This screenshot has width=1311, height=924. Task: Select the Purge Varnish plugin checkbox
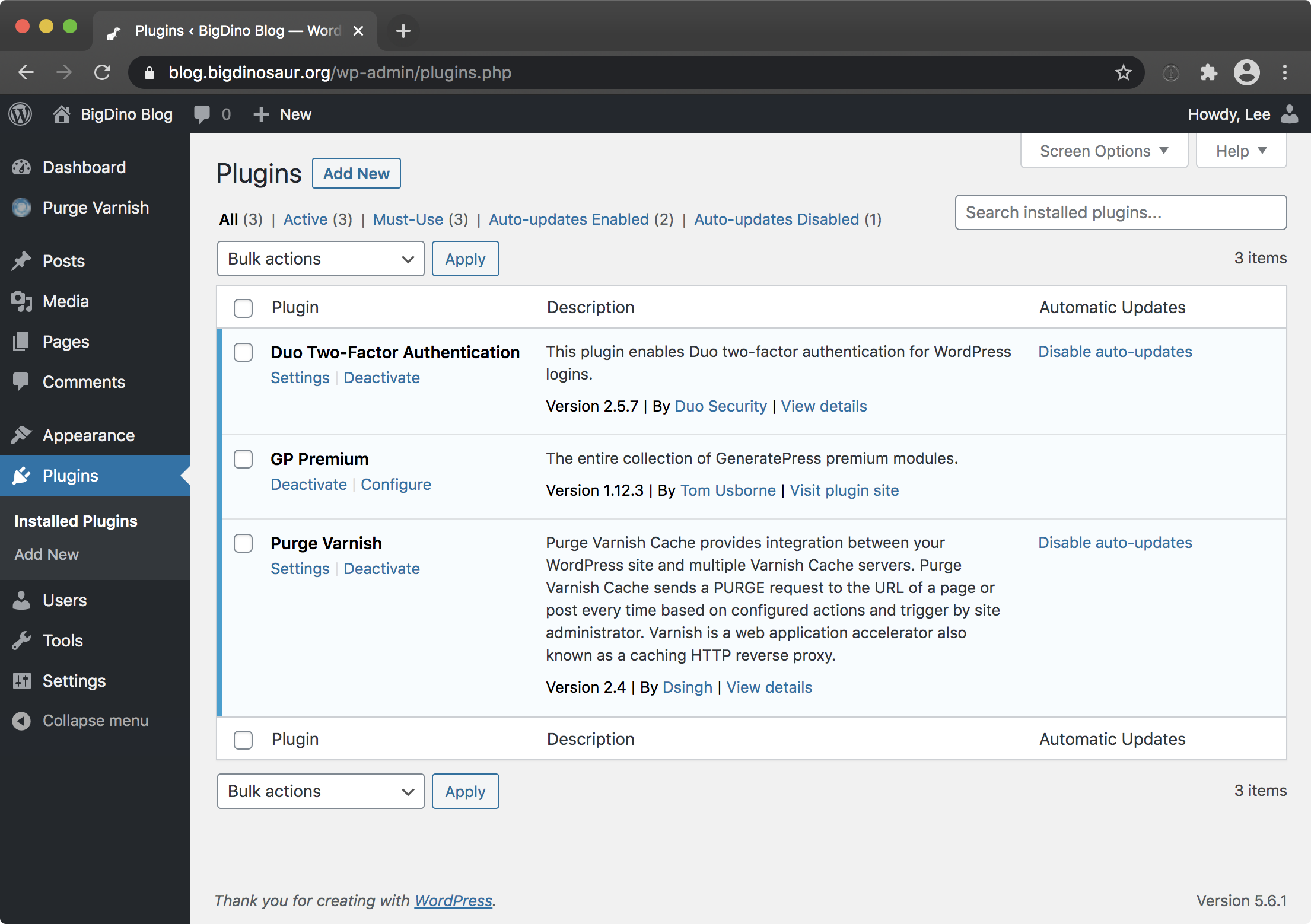tap(243, 543)
